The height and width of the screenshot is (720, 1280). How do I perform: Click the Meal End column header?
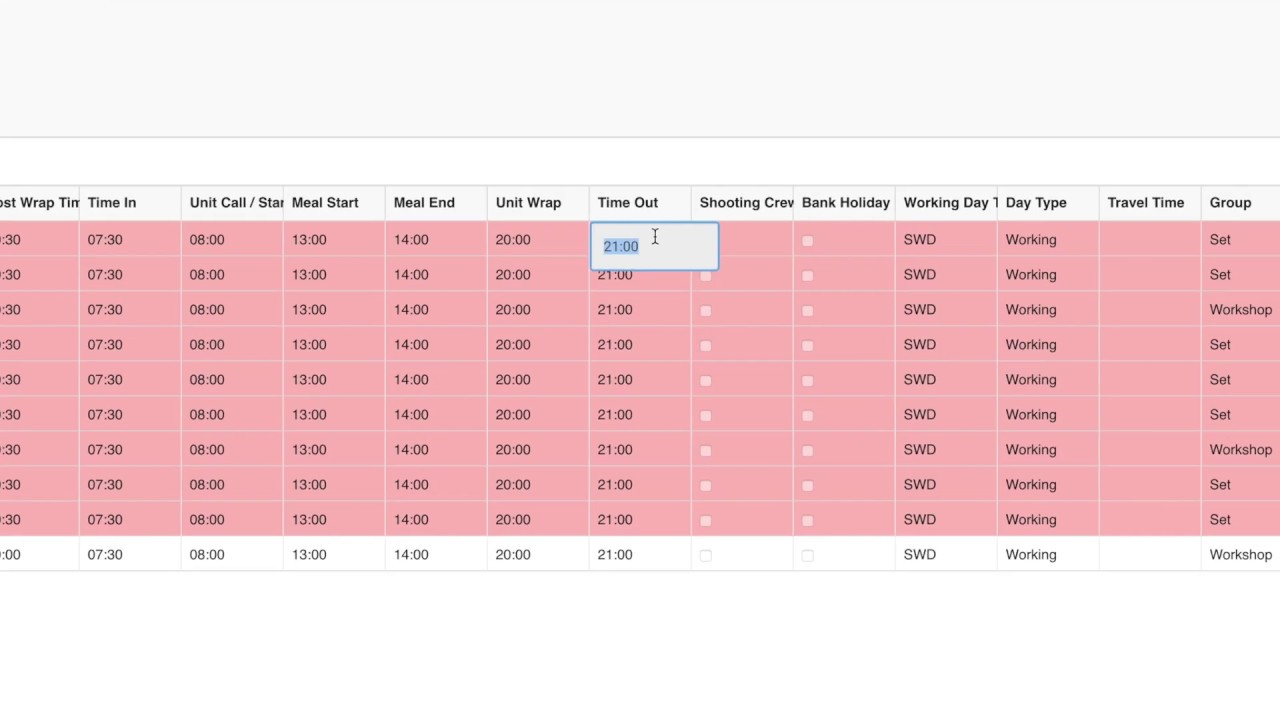coord(436,202)
